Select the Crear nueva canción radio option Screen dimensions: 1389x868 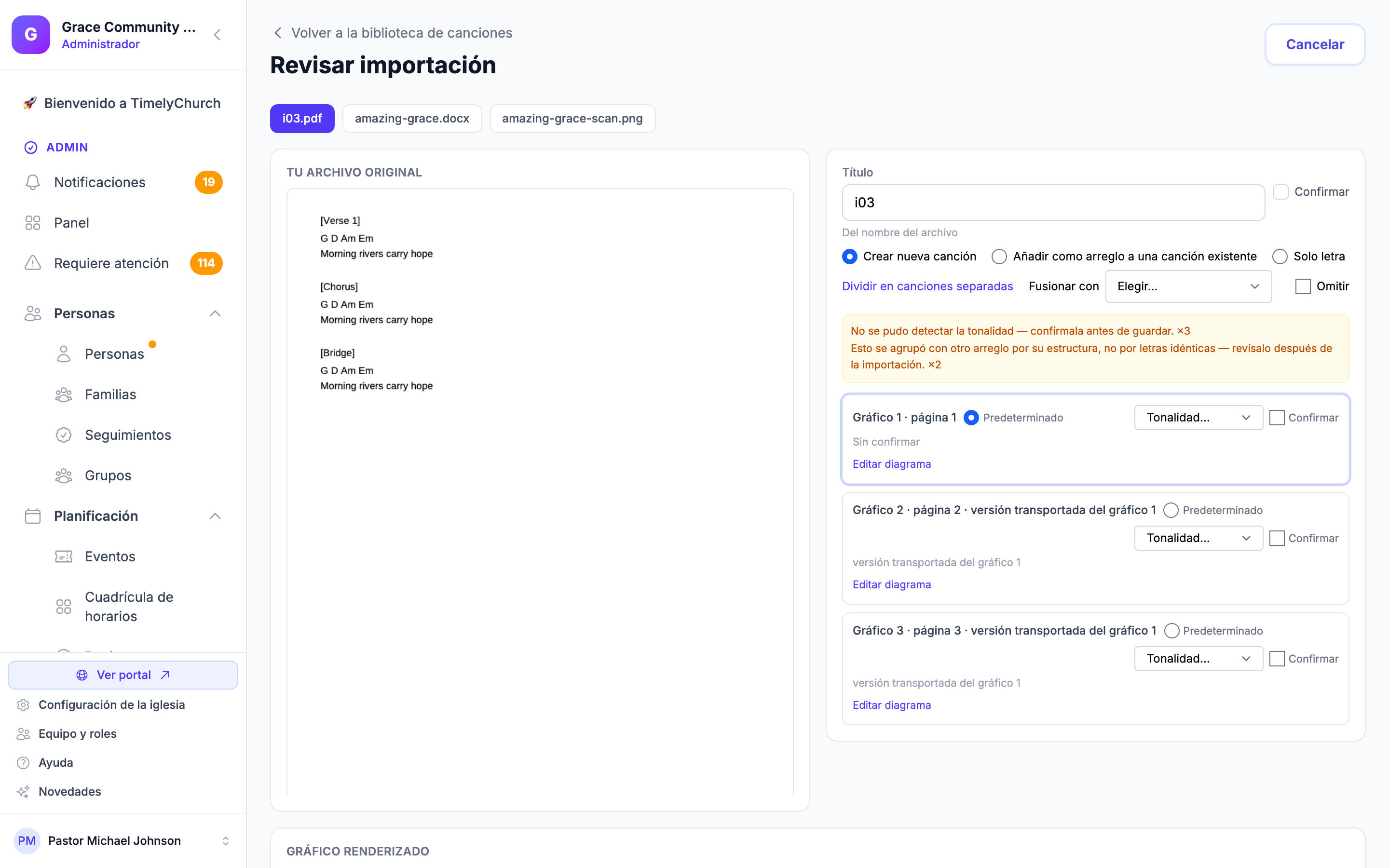click(x=849, y=257)
